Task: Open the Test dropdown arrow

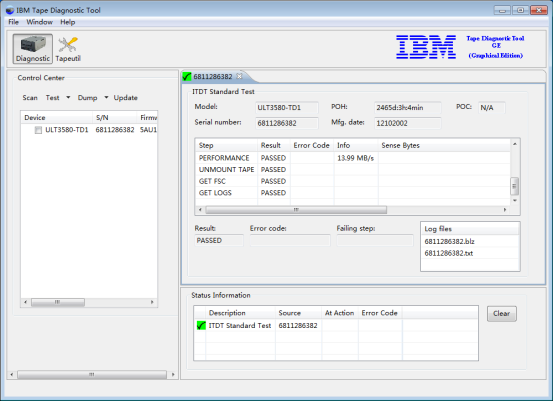Action: click(x=68, y=97)
